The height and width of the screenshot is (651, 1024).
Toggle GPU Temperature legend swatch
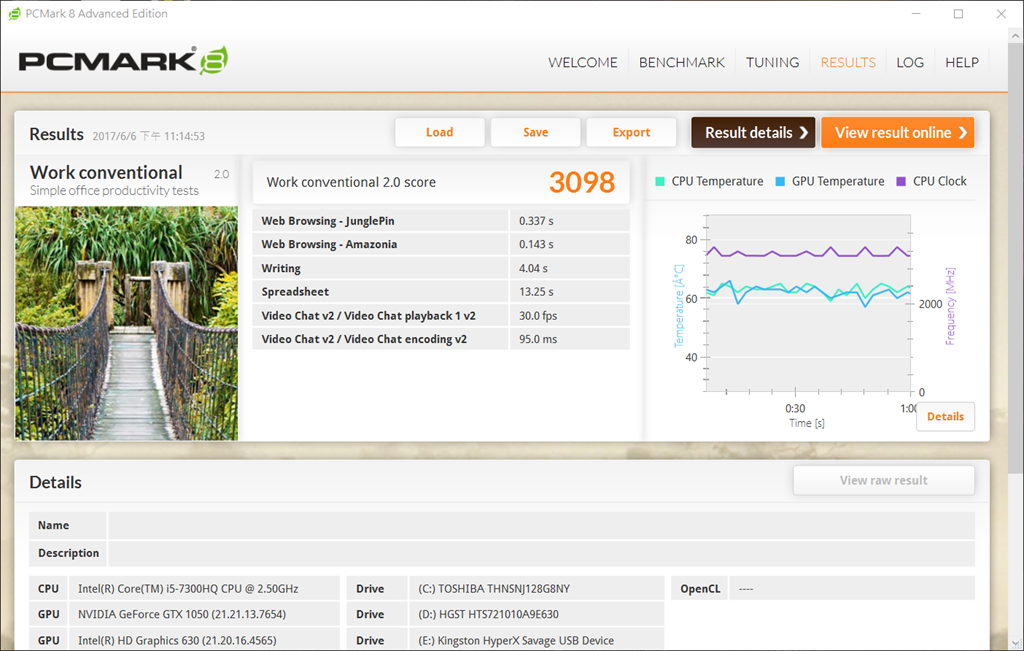tap(779, 182)
